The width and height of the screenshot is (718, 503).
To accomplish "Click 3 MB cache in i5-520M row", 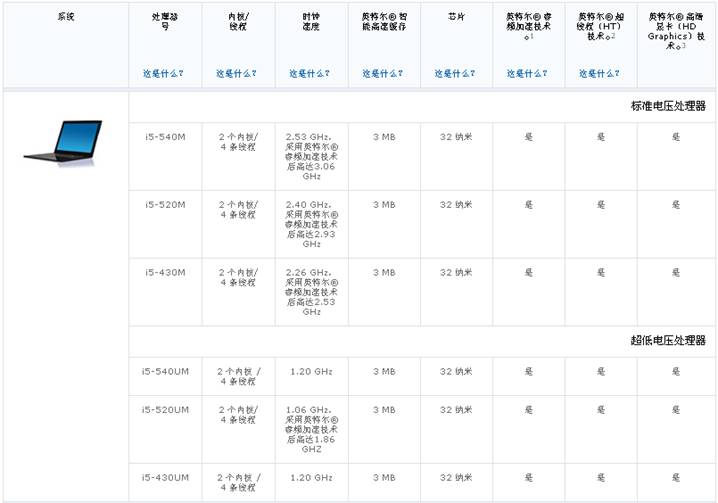I will pyautogui.click(x=384, y=205).
